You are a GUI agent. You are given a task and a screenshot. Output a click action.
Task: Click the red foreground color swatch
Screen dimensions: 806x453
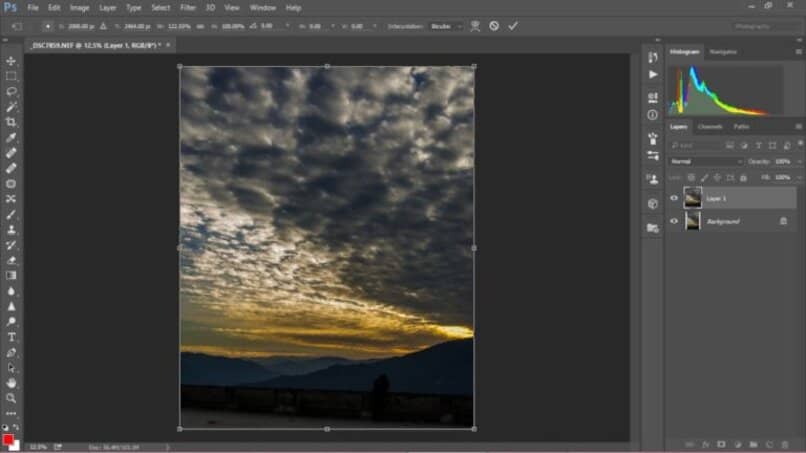(8, 439)
